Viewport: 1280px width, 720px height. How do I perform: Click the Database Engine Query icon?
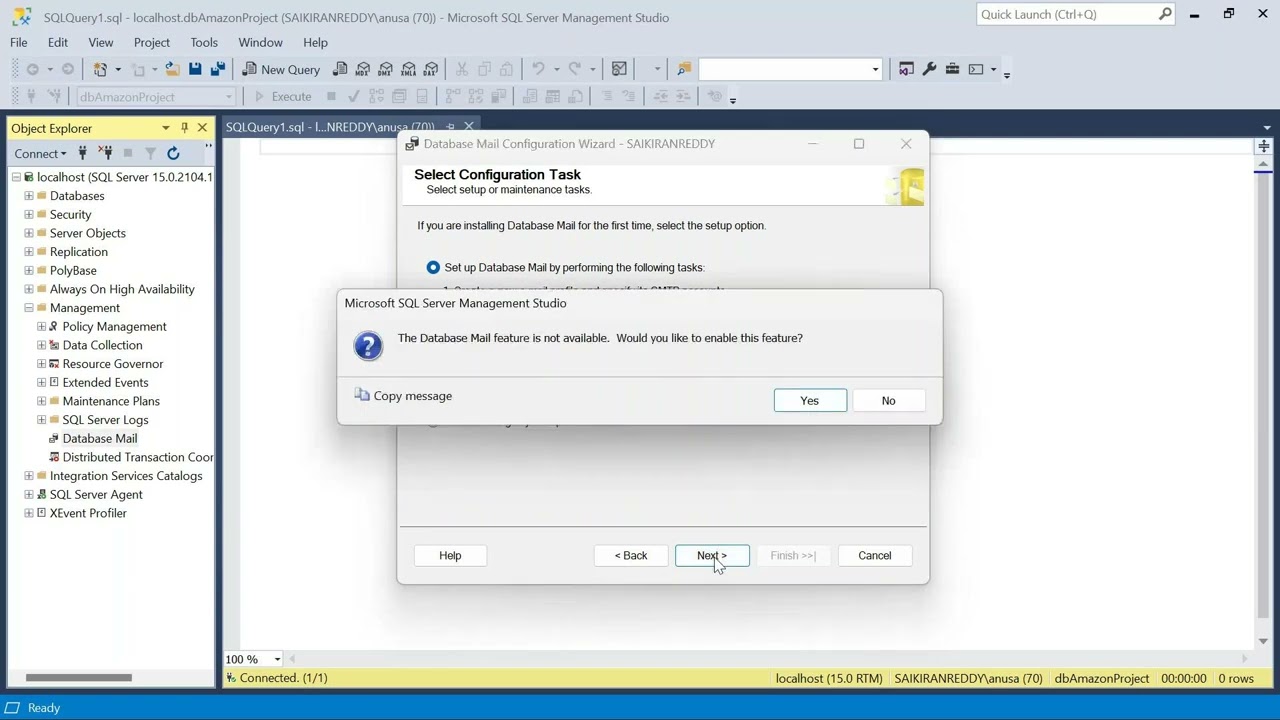point(340,69)
